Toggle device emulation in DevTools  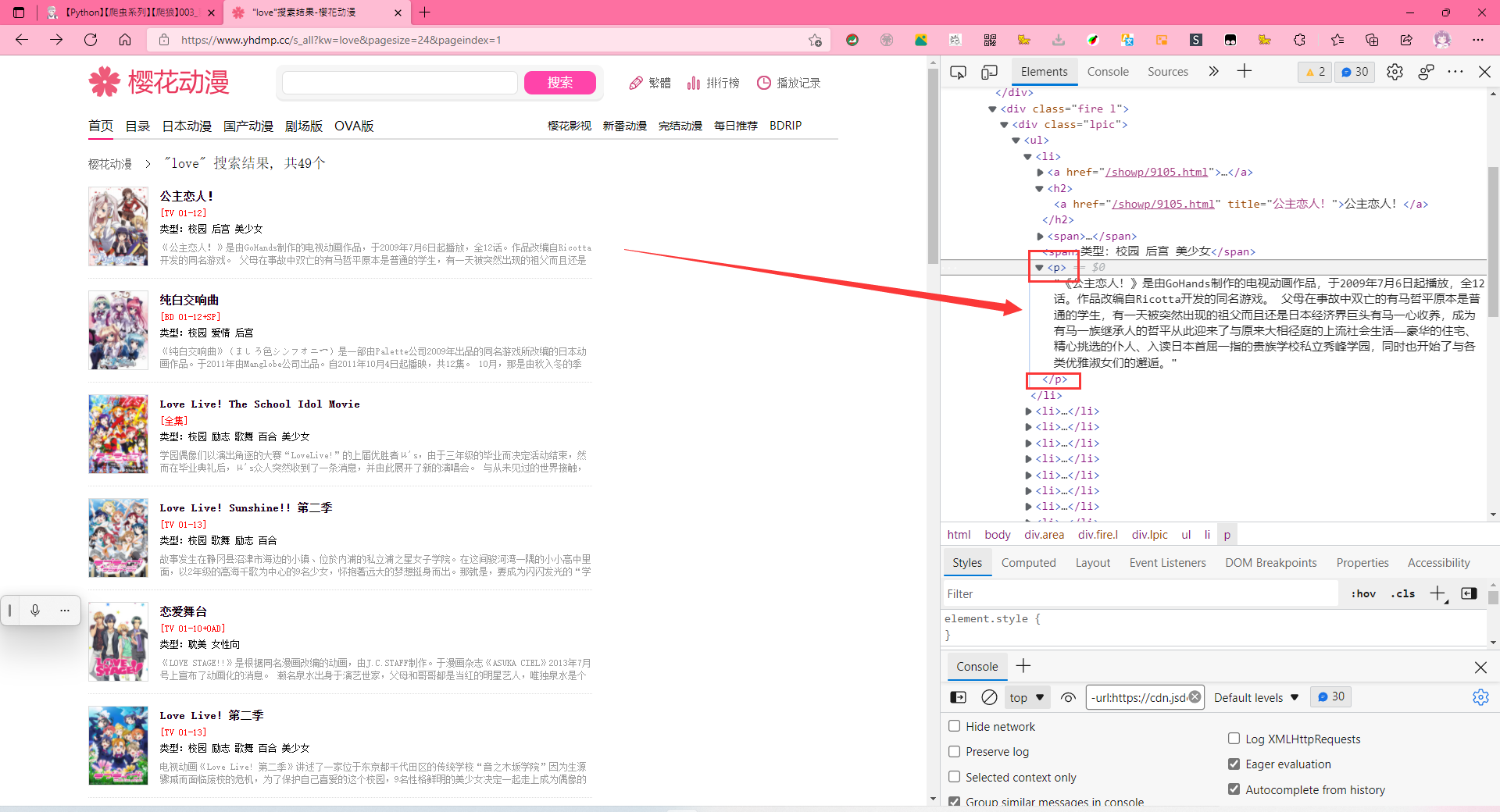[989, 72]
